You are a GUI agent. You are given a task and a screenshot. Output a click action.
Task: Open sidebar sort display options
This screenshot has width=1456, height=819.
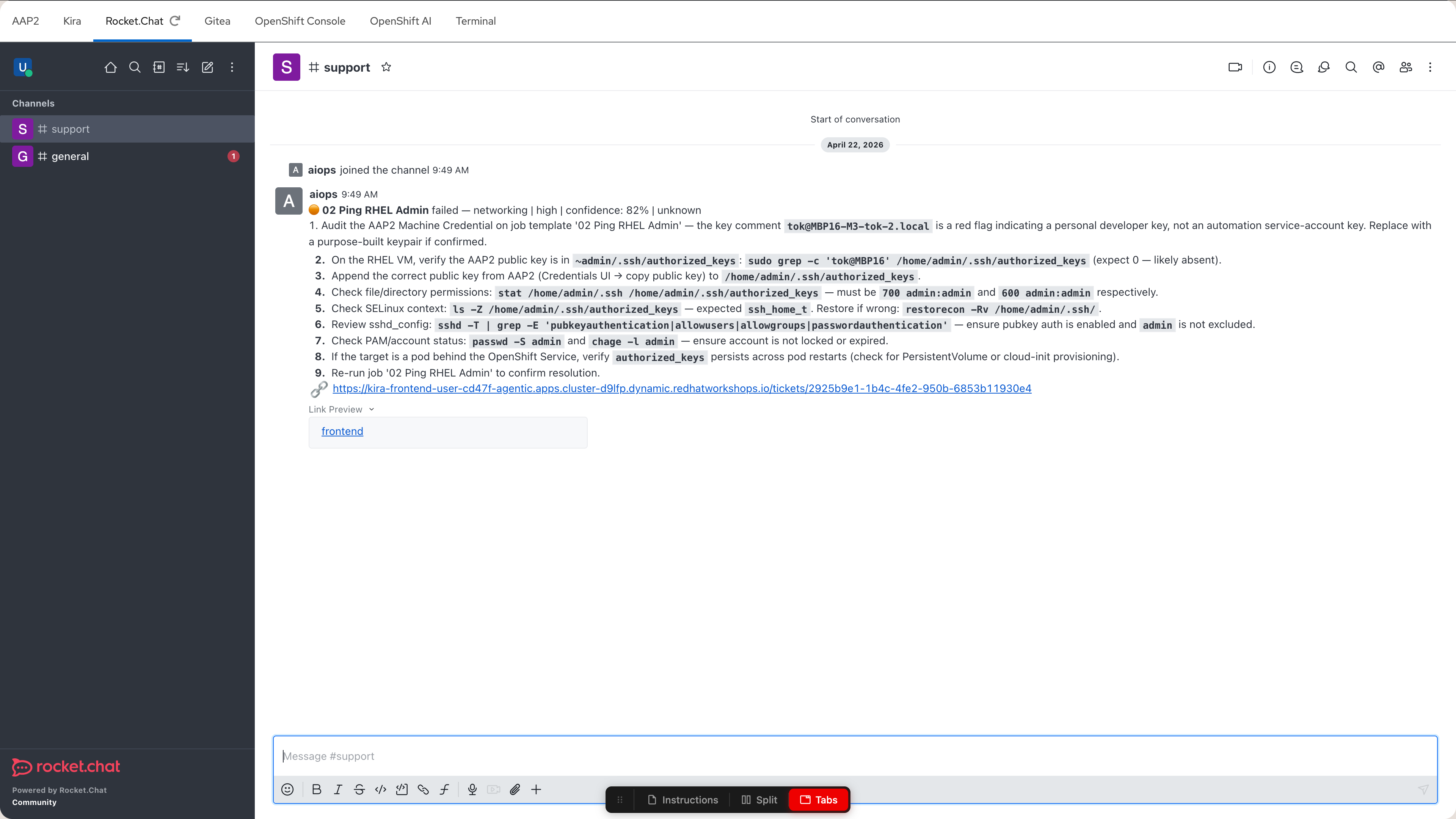[182, 67]
